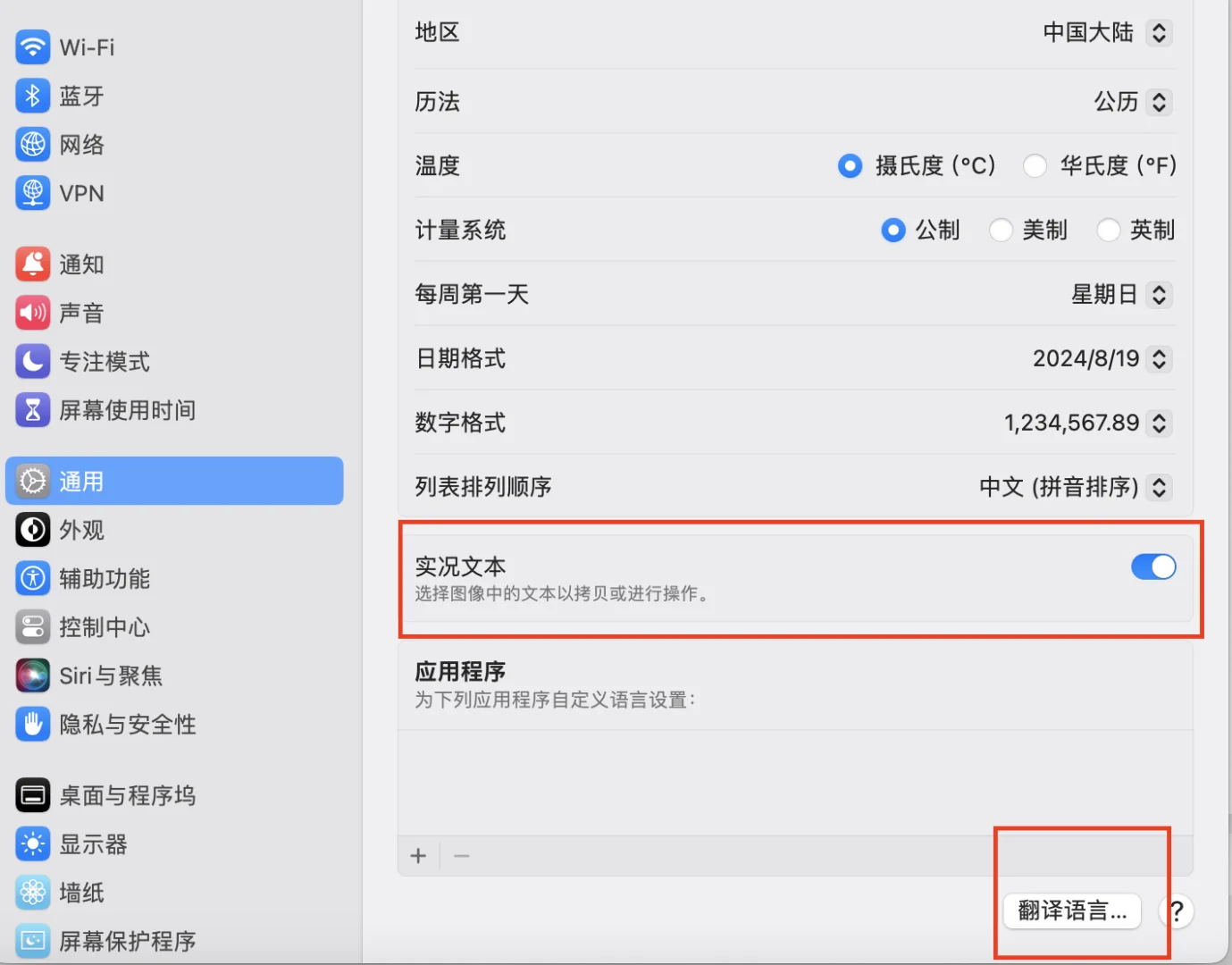Open 显示器 settings from sidebar
The height and width of the screenshot is (965, 1232).
click(91, 843)
